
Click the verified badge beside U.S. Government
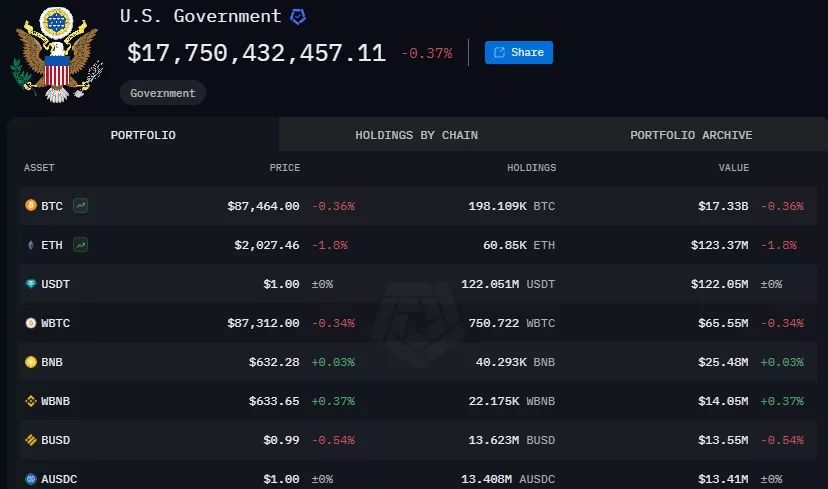[298, 17]
